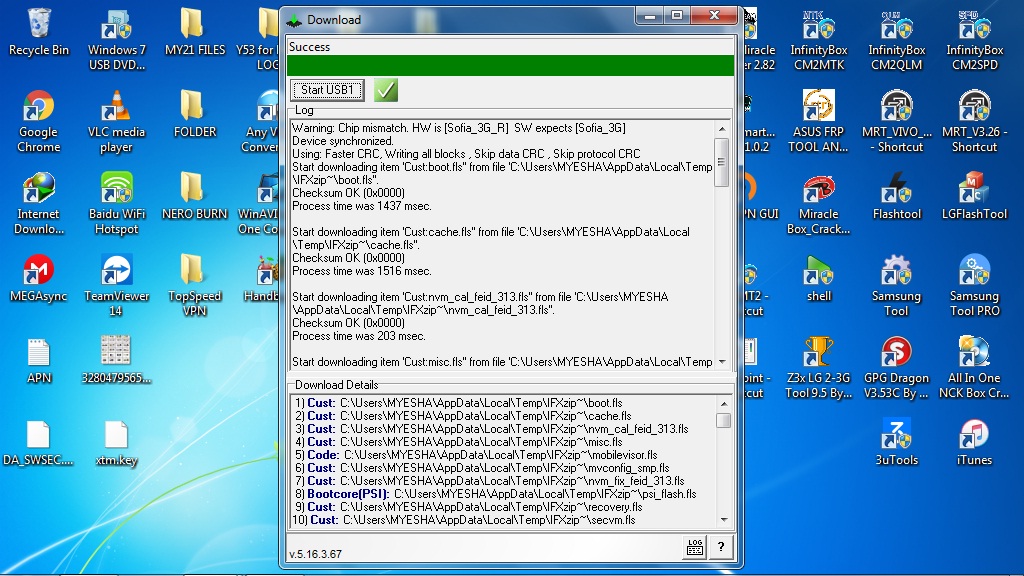The image size is (1024, 576).
Task: Open the LOG keyboard button
Action: [695, 547]
